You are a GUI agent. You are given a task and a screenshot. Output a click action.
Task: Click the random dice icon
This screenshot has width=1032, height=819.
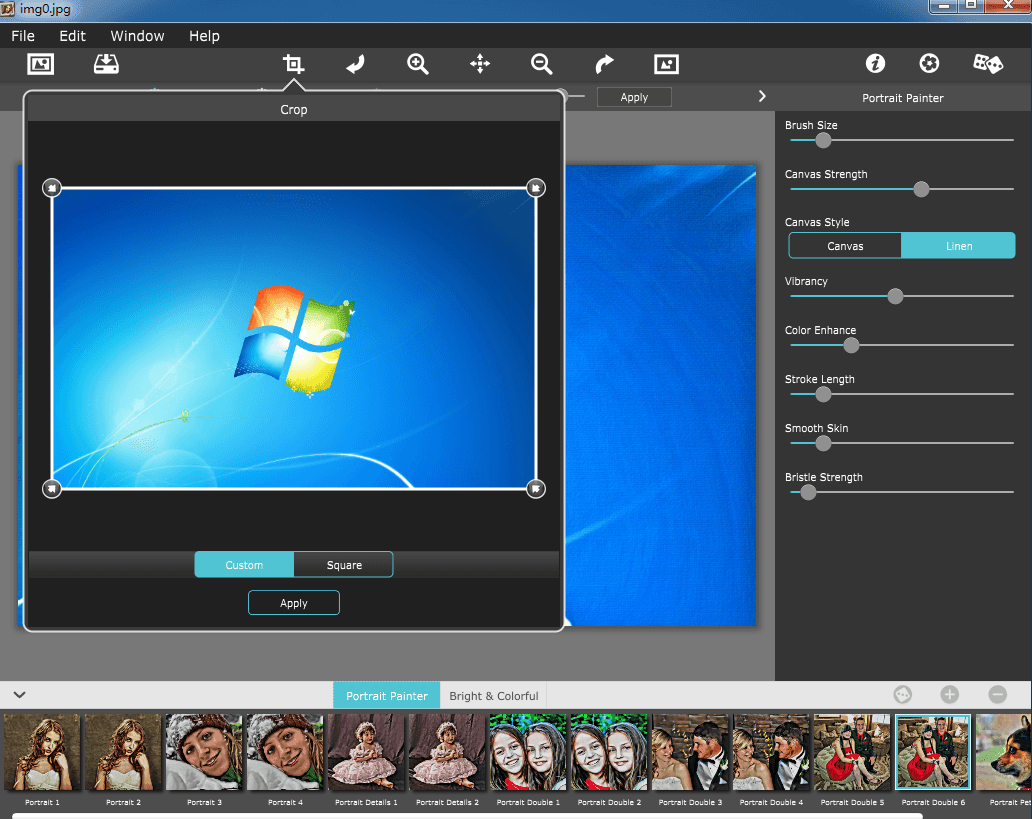click(988, 64)
